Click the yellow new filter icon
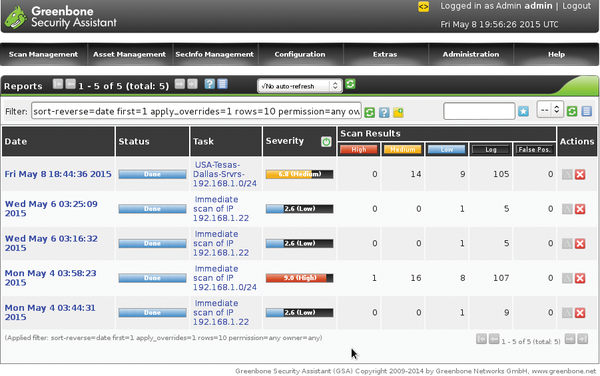Image resolution: width=600 pixels, height=376 pixels. pos(398,112)
